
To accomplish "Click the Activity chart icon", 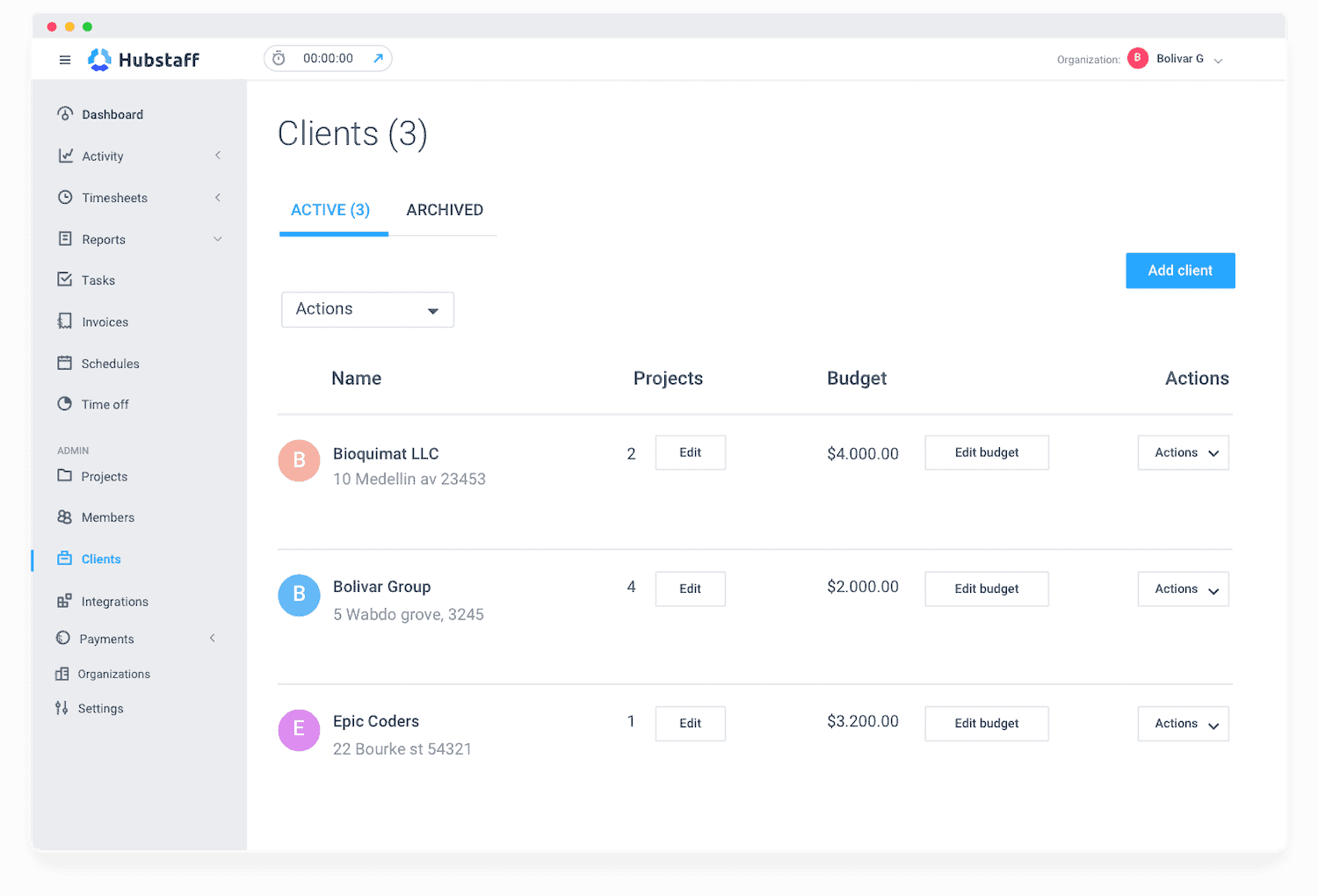I will (65, 155).
